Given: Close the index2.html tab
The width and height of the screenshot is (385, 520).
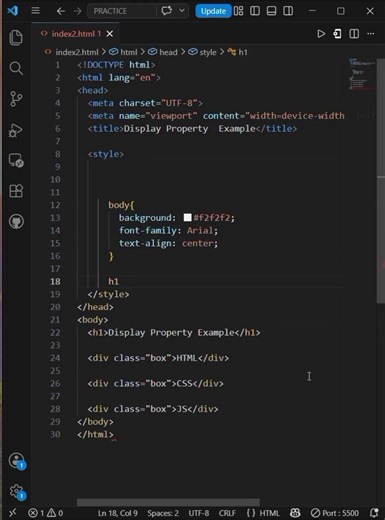Looking at the screenshot, I should click(x=110, y=34).
